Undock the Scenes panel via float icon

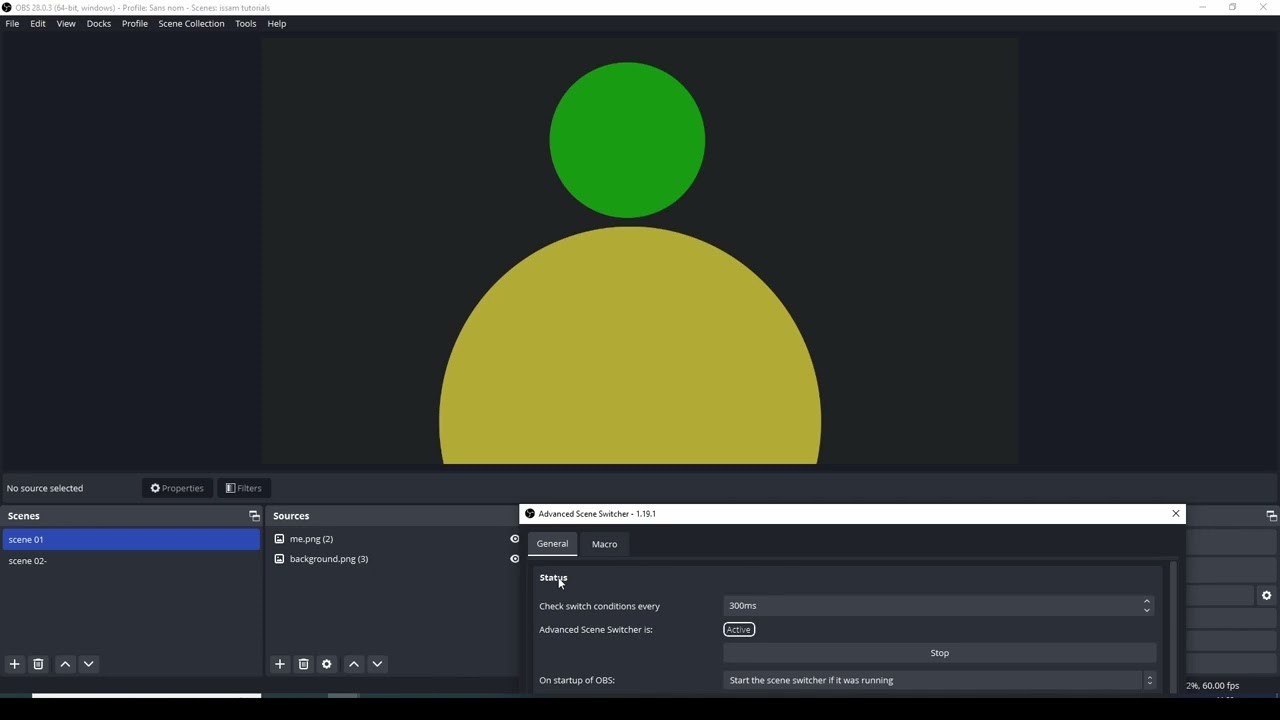(x=254, y=516)
